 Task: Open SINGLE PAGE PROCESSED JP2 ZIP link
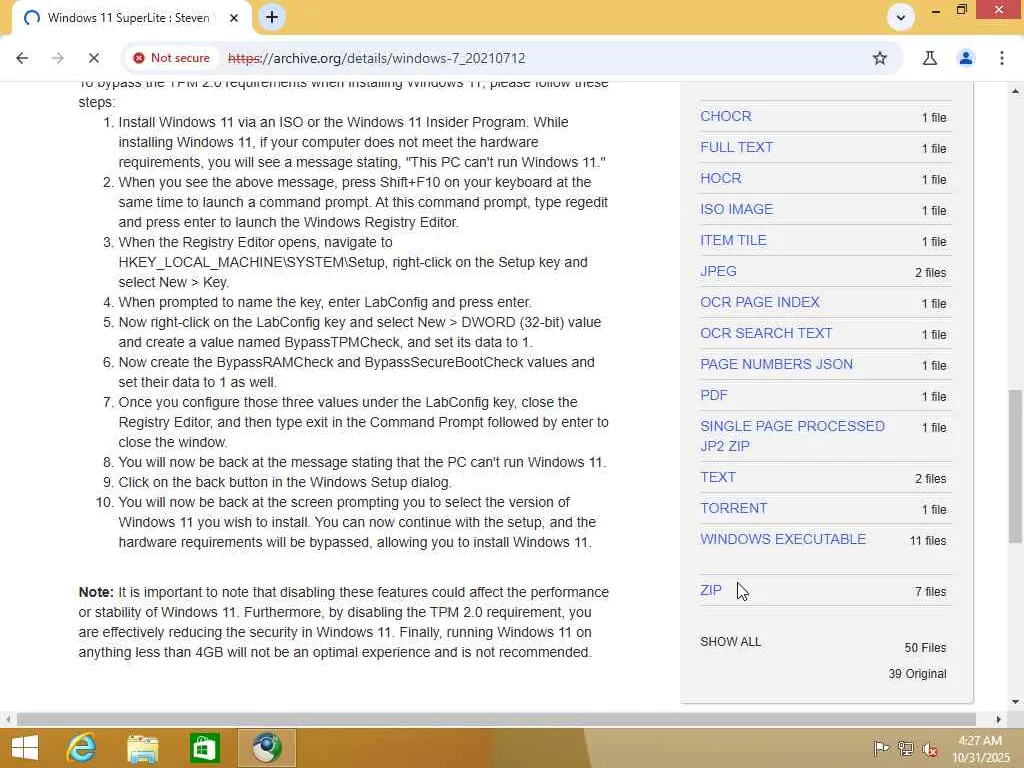coord(792,436)
